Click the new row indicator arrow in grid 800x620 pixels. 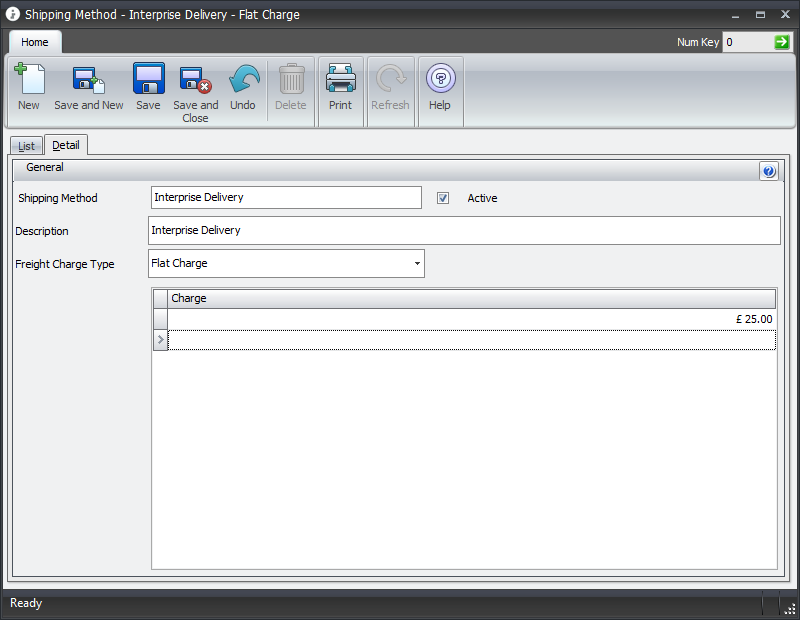(160, 340)
